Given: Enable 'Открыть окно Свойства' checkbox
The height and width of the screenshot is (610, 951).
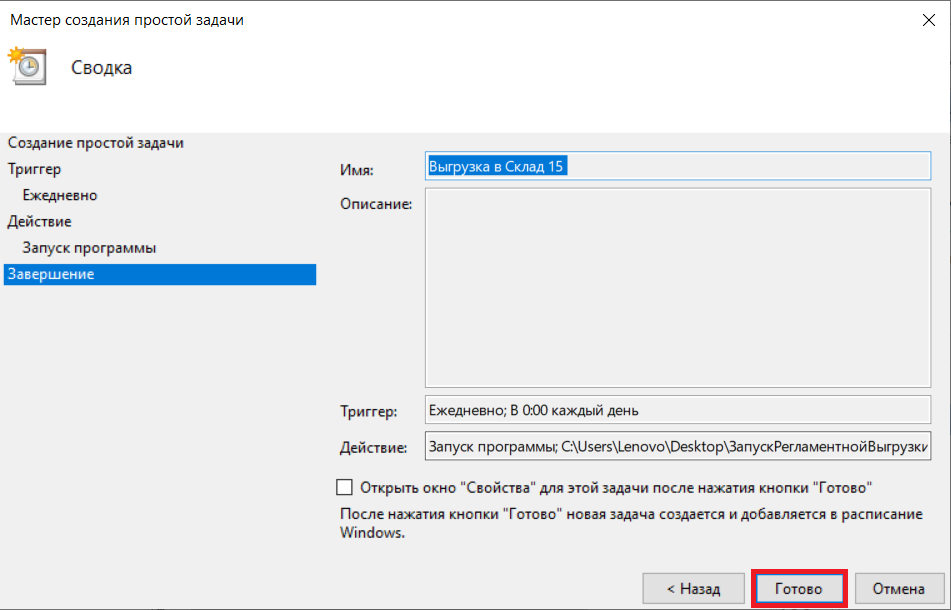Looking at the screenshot, I should [x=344, y=487].
